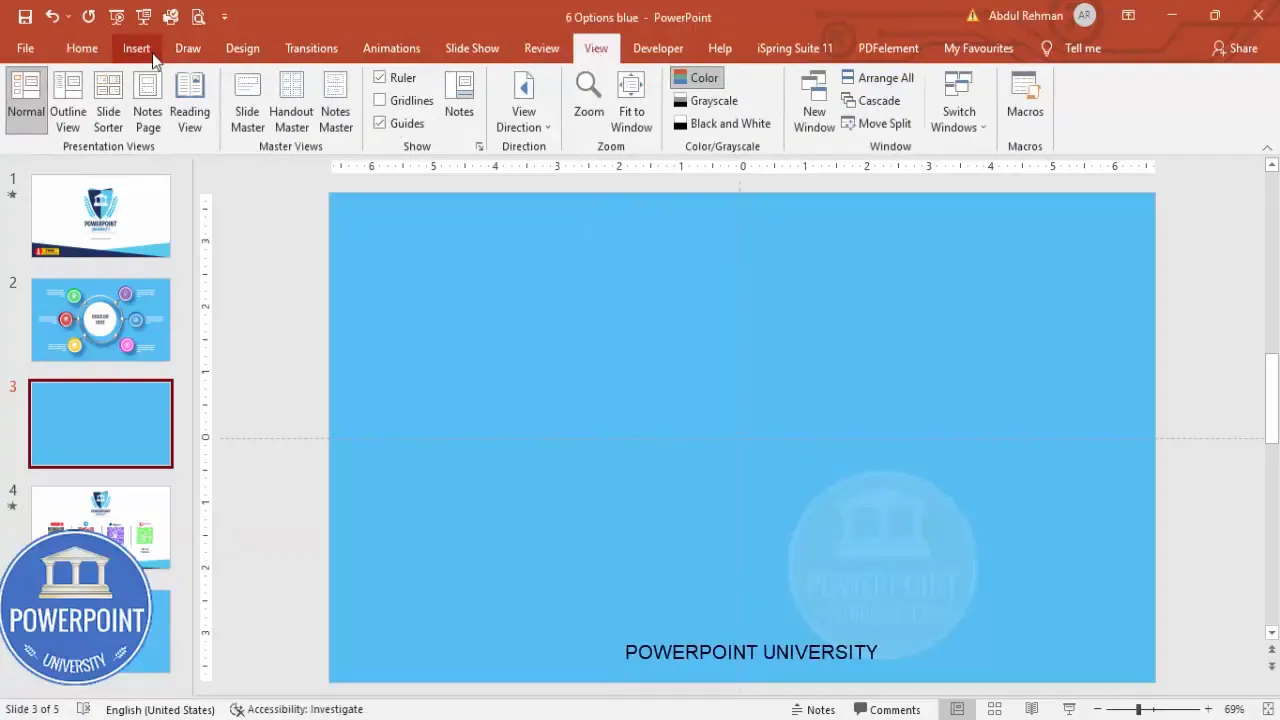Open the Zoom dialog magnifier

(589, 95)
